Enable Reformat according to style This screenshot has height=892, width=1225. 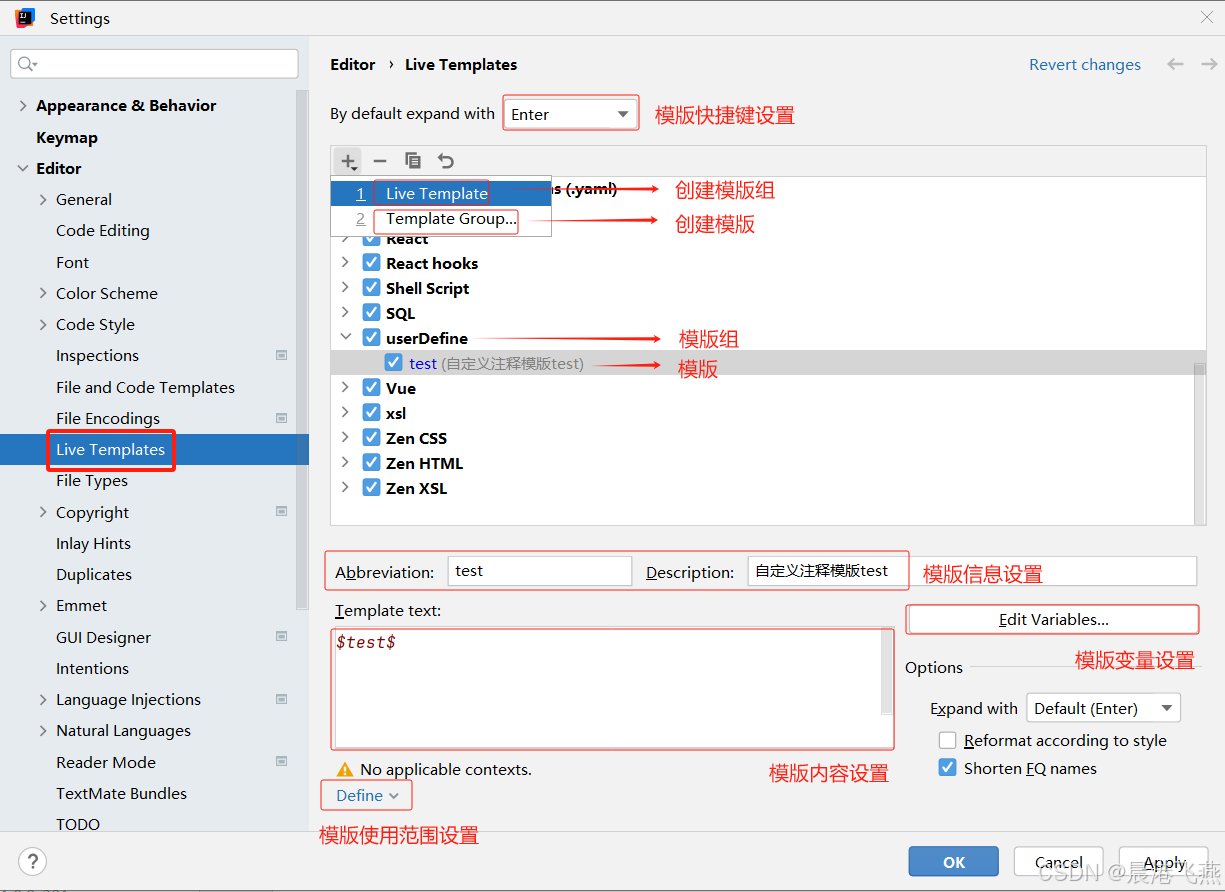coord(948,740)
